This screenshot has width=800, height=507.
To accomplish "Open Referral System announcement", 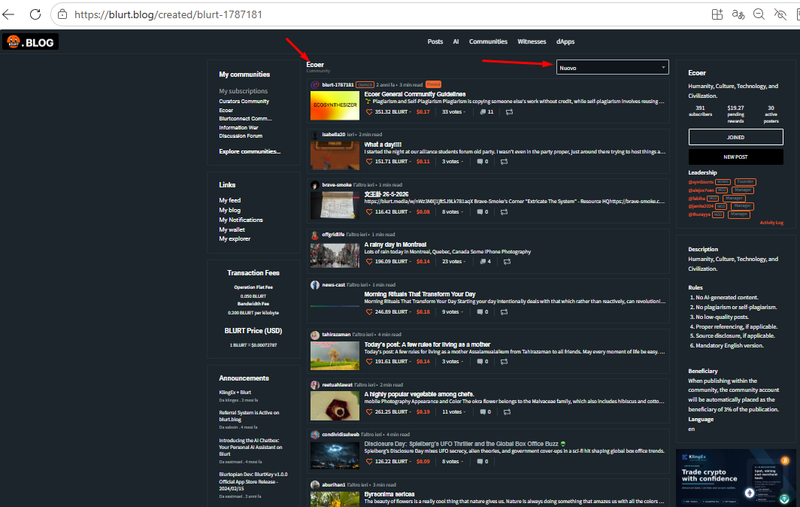I will tap(249, 416).
